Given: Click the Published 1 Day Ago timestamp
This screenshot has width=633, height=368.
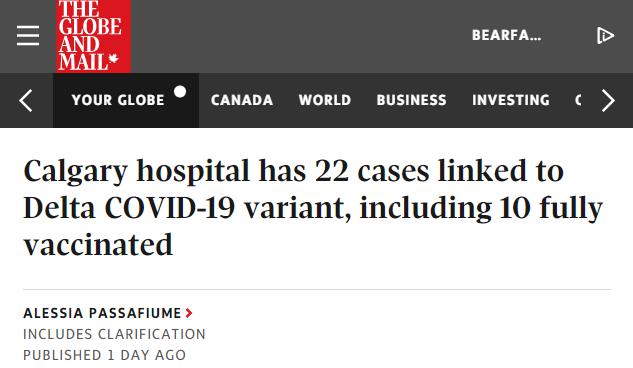Looking at the screenshot, I should pyautogui.click(x=105, y=355).
